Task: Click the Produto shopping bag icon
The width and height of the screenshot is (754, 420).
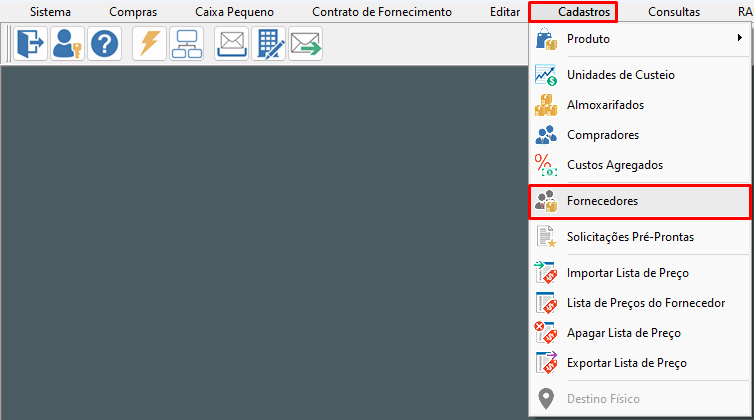Action: click(x=546, y=39)
